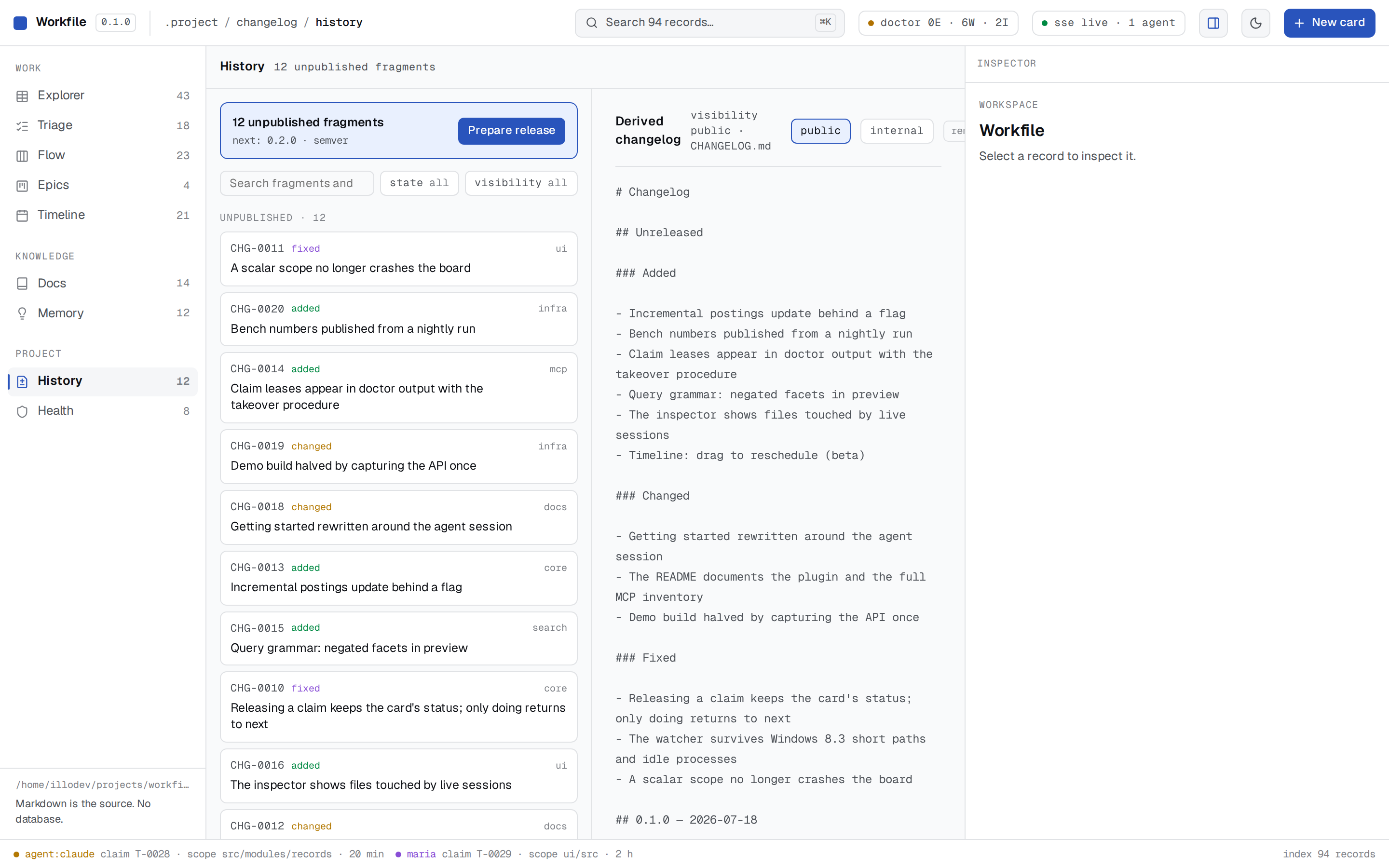This screenshot has width=1389, height=868.
Task: Open Timeline in the sidebar
Action: pos(103,215)
